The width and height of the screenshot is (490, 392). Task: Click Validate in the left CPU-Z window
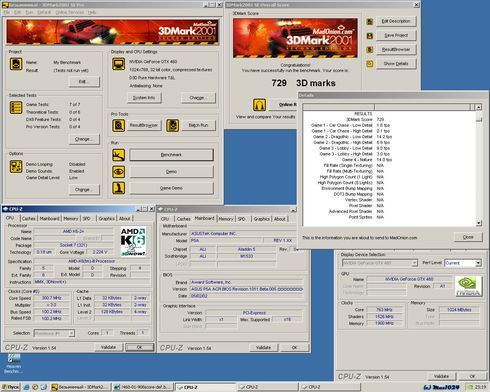click(x=108, y=347)
